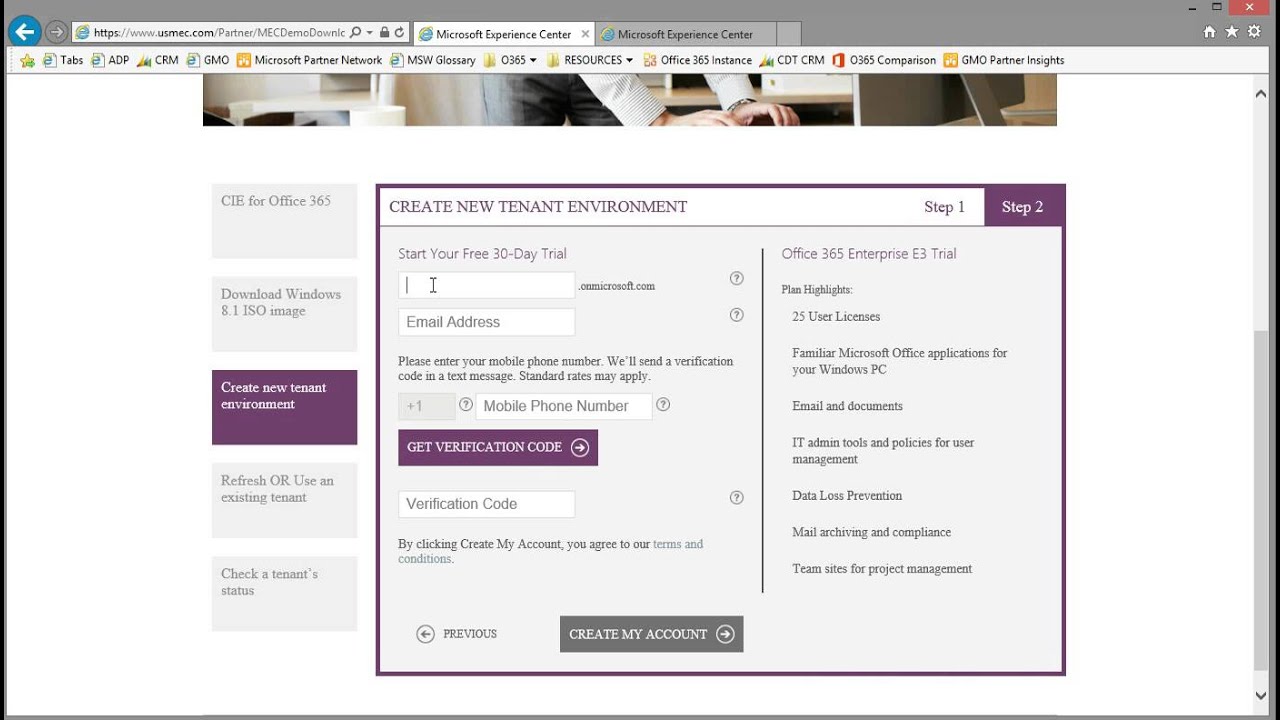The width and height of the screenshot is (1280, 720).
Task: Click GET VERIFICATION CODE button
Action: click(498, 447)
